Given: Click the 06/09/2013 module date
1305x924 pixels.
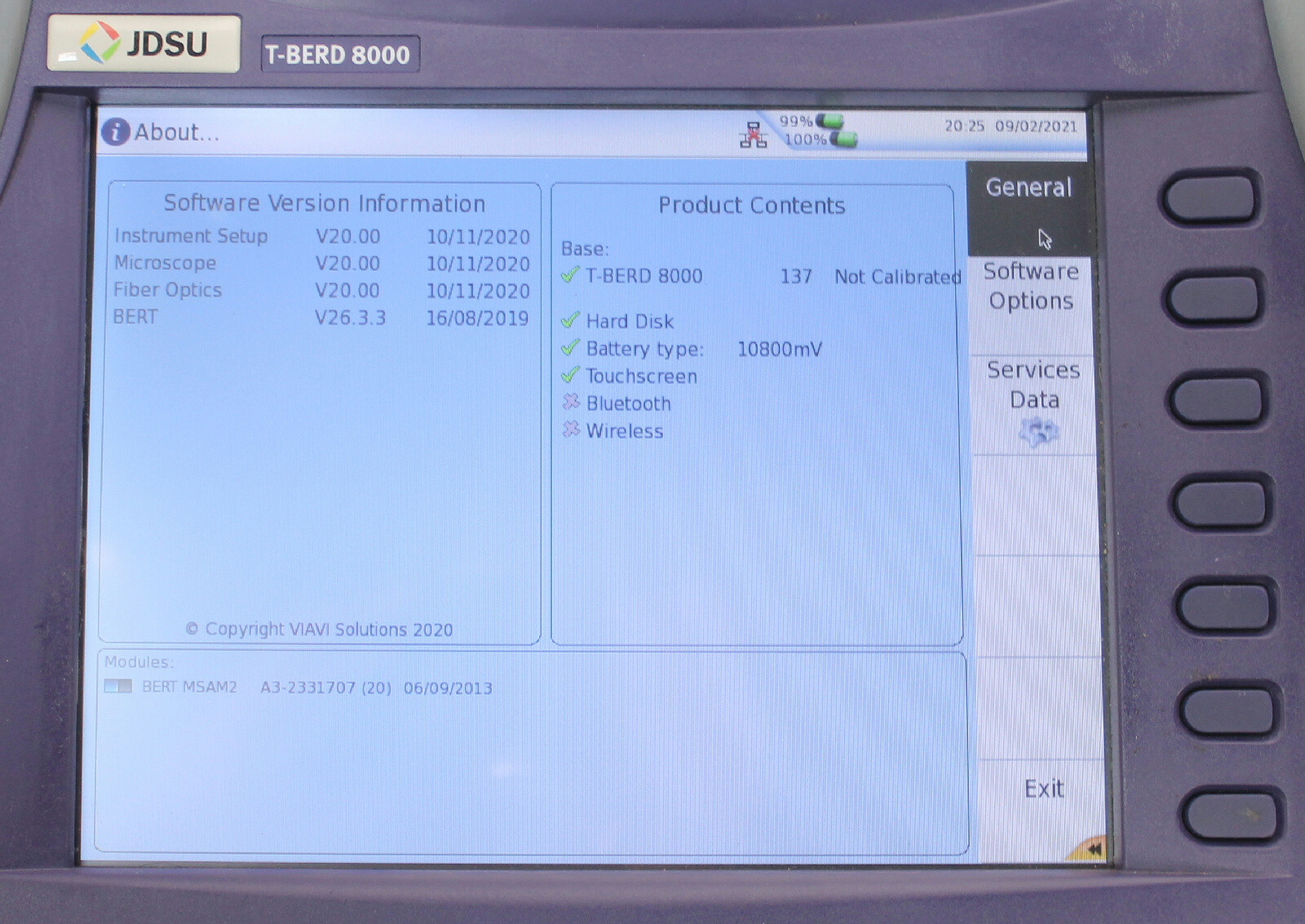Looking at the screenshot, I should [x=448, y=688].
